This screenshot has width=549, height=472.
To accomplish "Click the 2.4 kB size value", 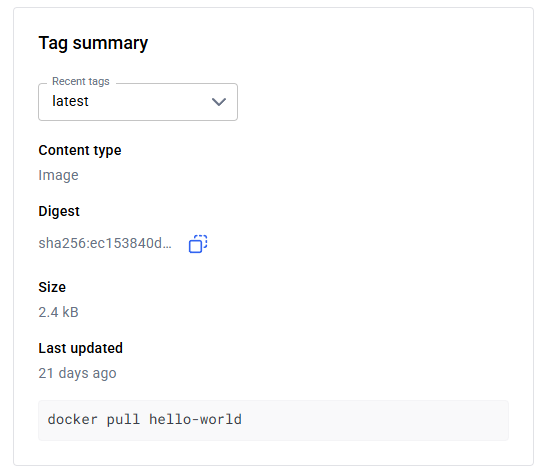I will pos(58,312).
